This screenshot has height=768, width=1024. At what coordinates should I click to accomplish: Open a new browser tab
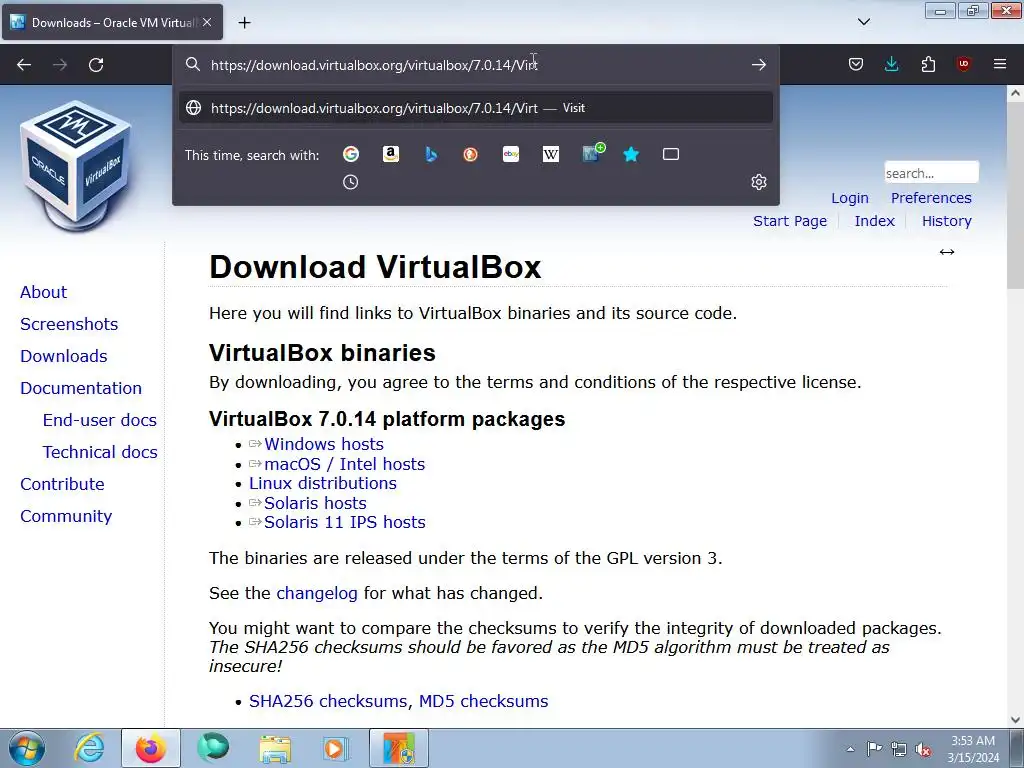click(244, 23)
